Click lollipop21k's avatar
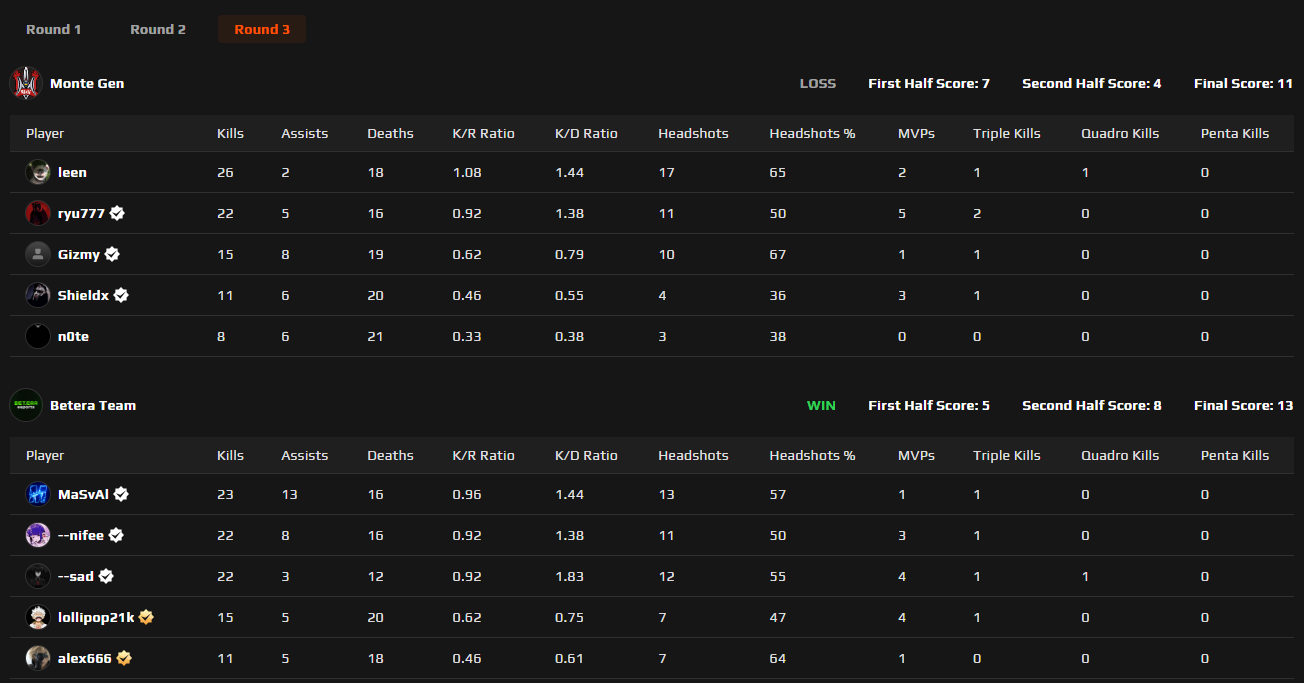The width and height of the screenshot is (1304, 683). click(x=38, y=617)
